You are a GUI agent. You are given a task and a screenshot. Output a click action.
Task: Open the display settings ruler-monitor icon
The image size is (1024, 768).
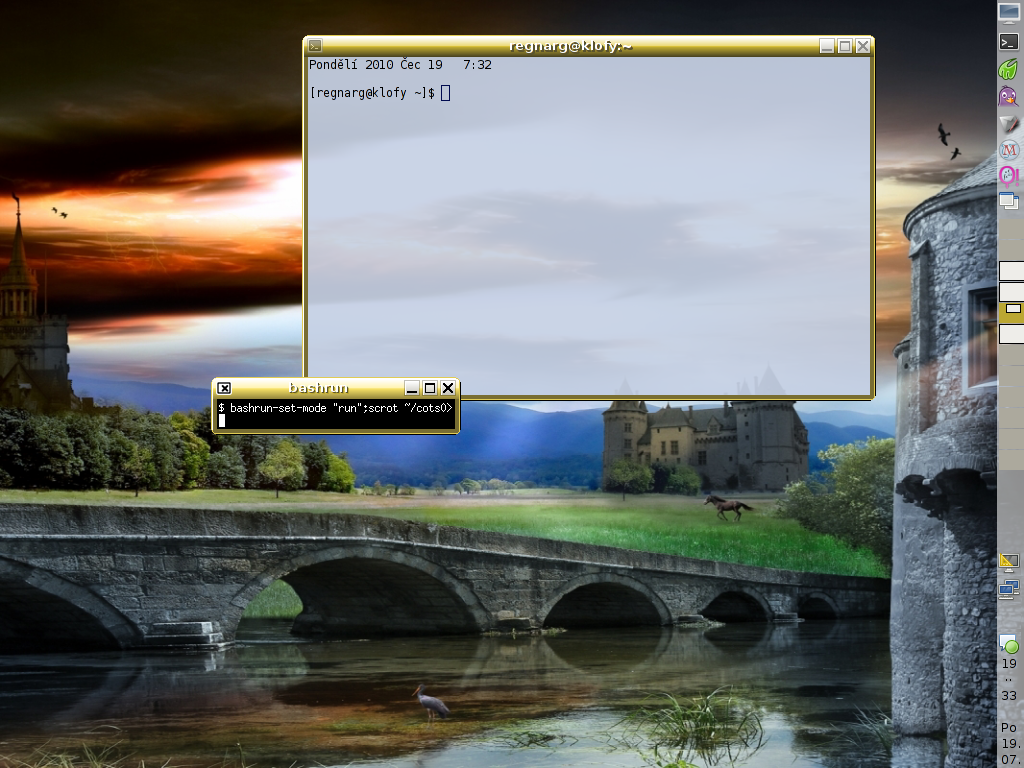(1009, 562)
